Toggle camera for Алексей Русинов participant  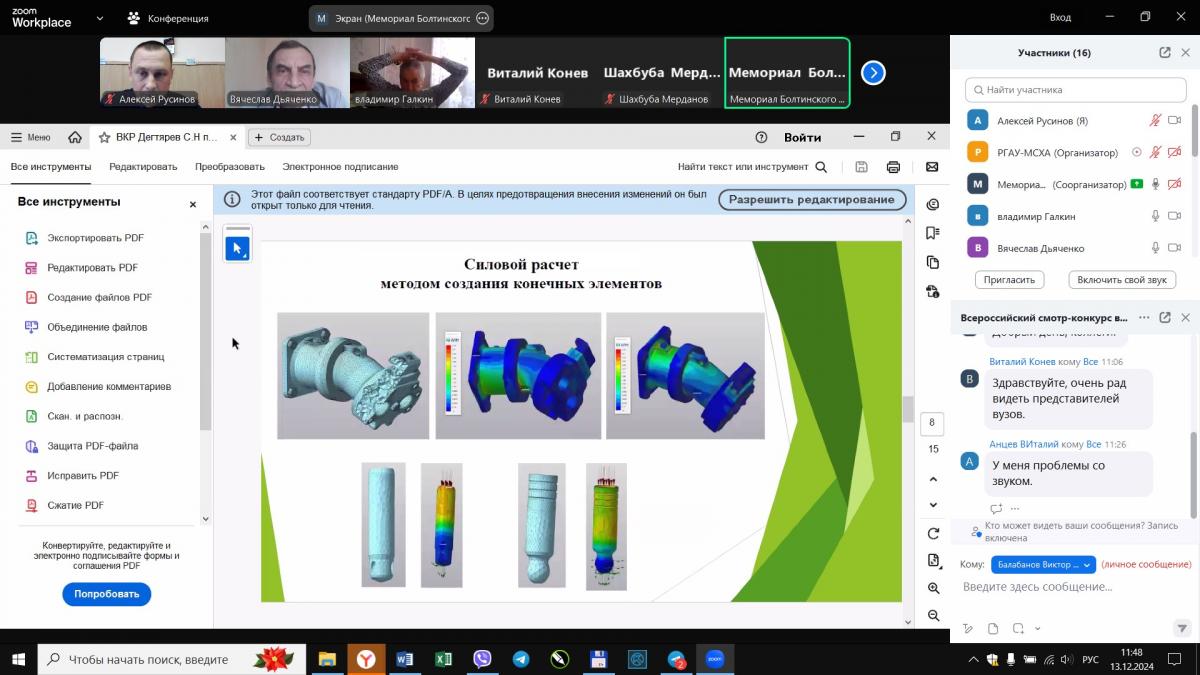point(1175,121)
